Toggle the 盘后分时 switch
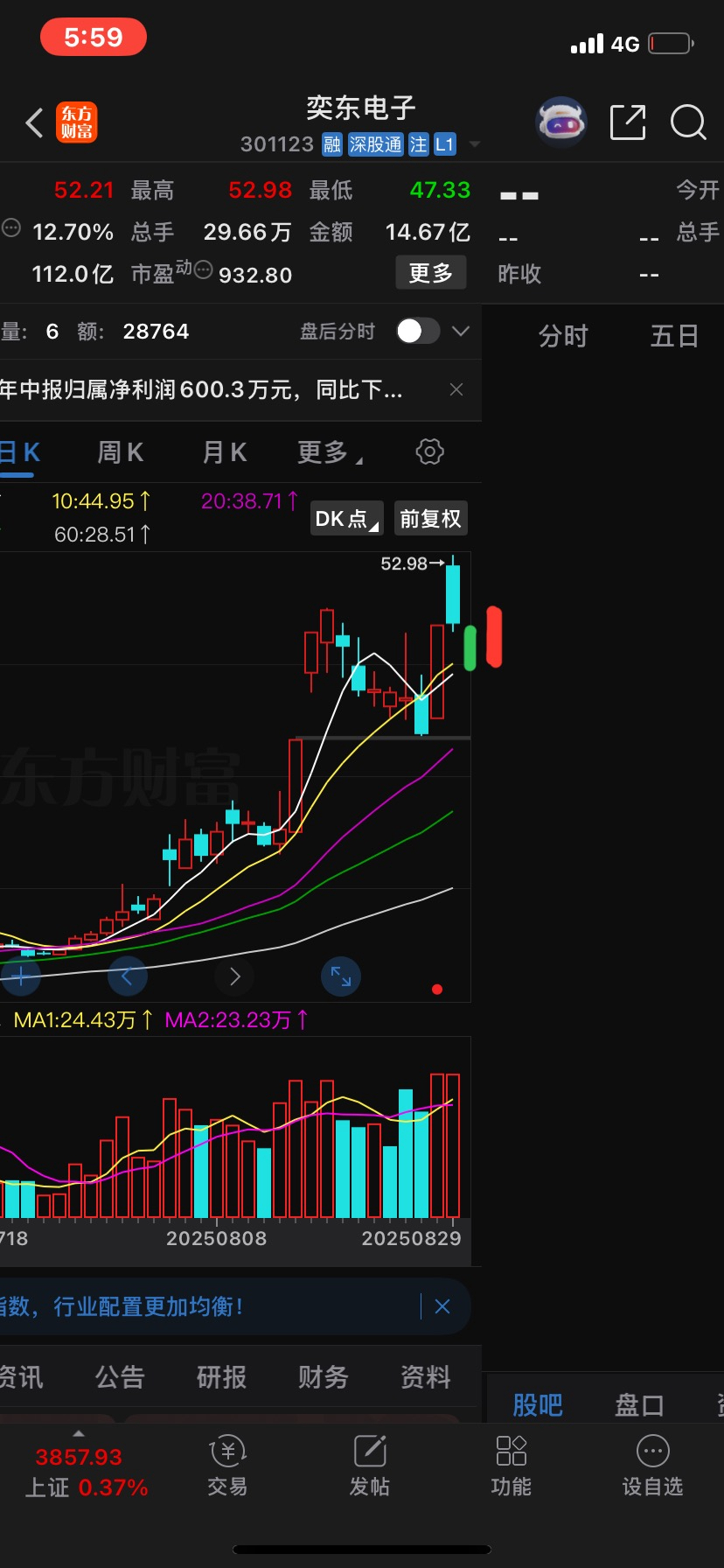The height and width of the screenshot is (1568, 724). point(417,331)
